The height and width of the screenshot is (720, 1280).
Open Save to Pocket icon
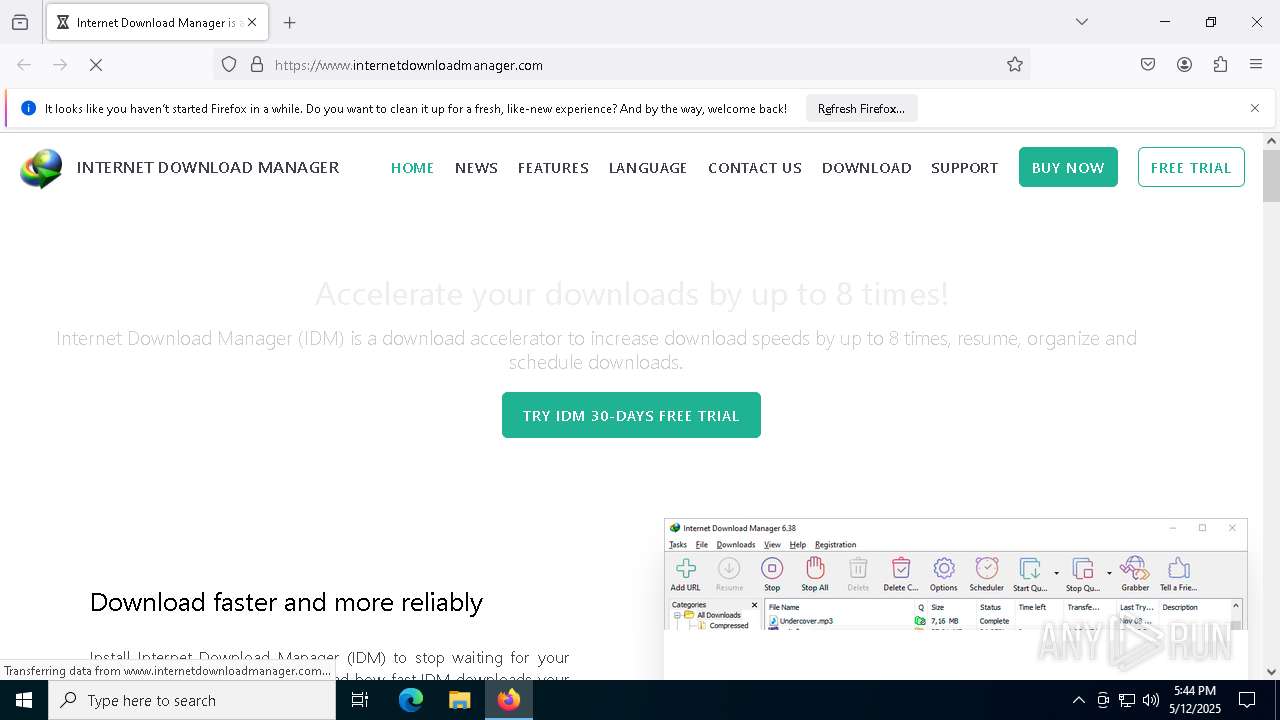[1148, 65]
